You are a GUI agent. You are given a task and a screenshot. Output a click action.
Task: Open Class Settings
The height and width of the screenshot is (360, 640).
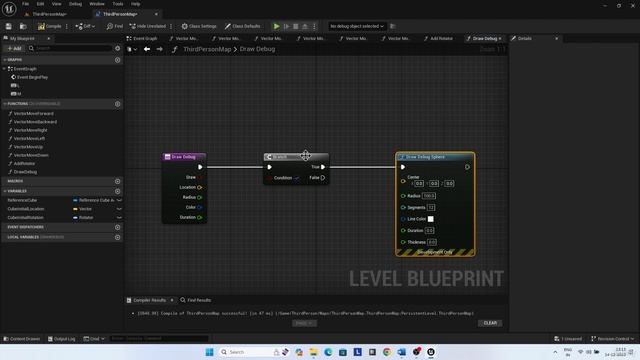point(199,26)
